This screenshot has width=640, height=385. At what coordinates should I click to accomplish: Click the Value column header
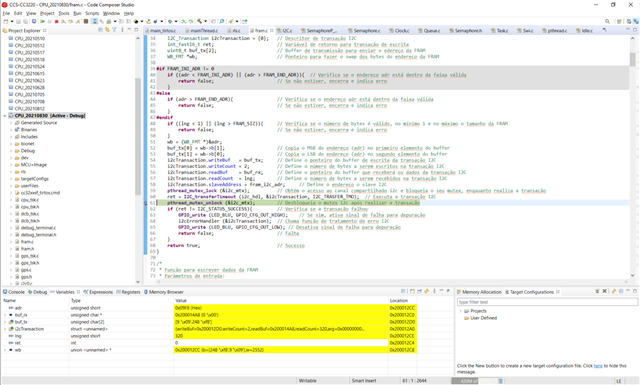click(180, 300)
